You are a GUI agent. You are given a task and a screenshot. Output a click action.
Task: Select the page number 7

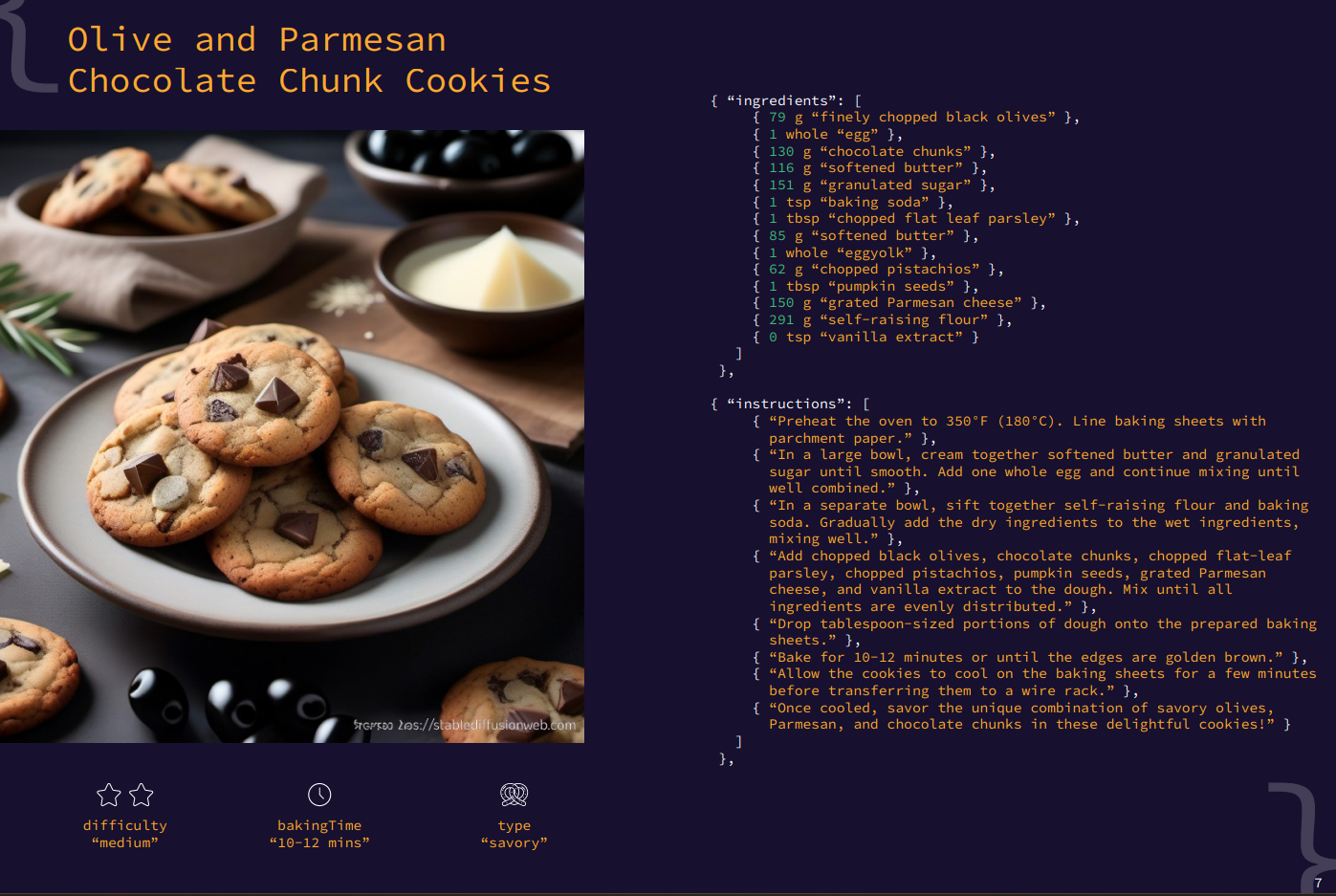point(1318,883)
